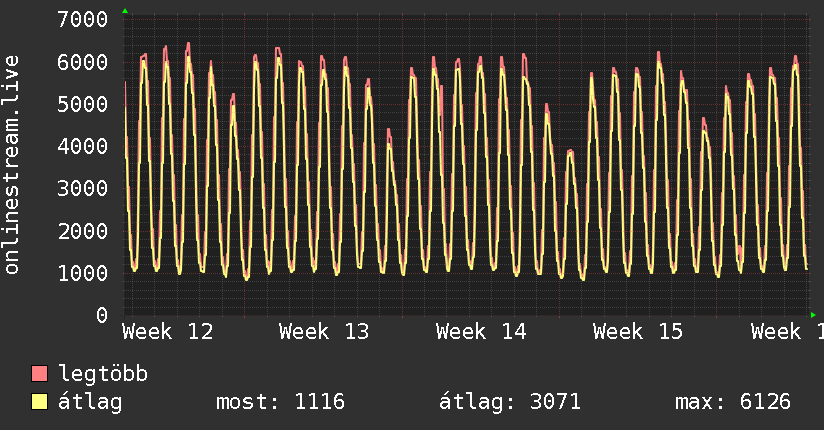Select the átlag legend label
The width and height of the screenshot is (824, 430).
pos(90,403)
